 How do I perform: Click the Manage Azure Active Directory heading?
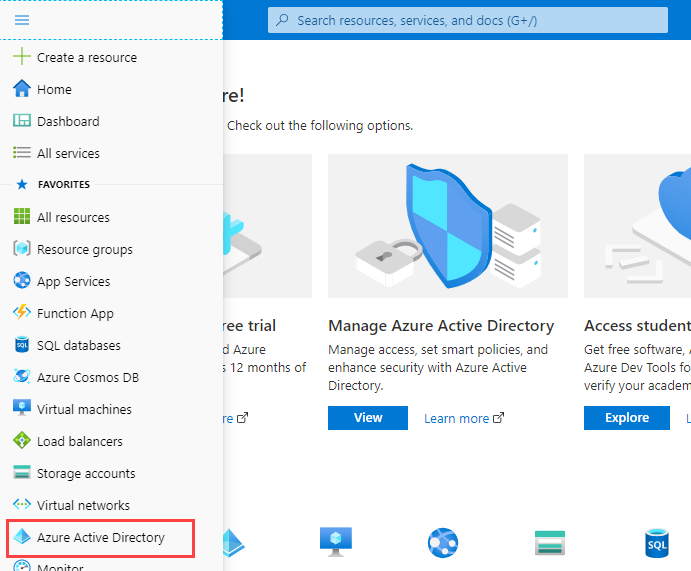(x=441, y=326)
